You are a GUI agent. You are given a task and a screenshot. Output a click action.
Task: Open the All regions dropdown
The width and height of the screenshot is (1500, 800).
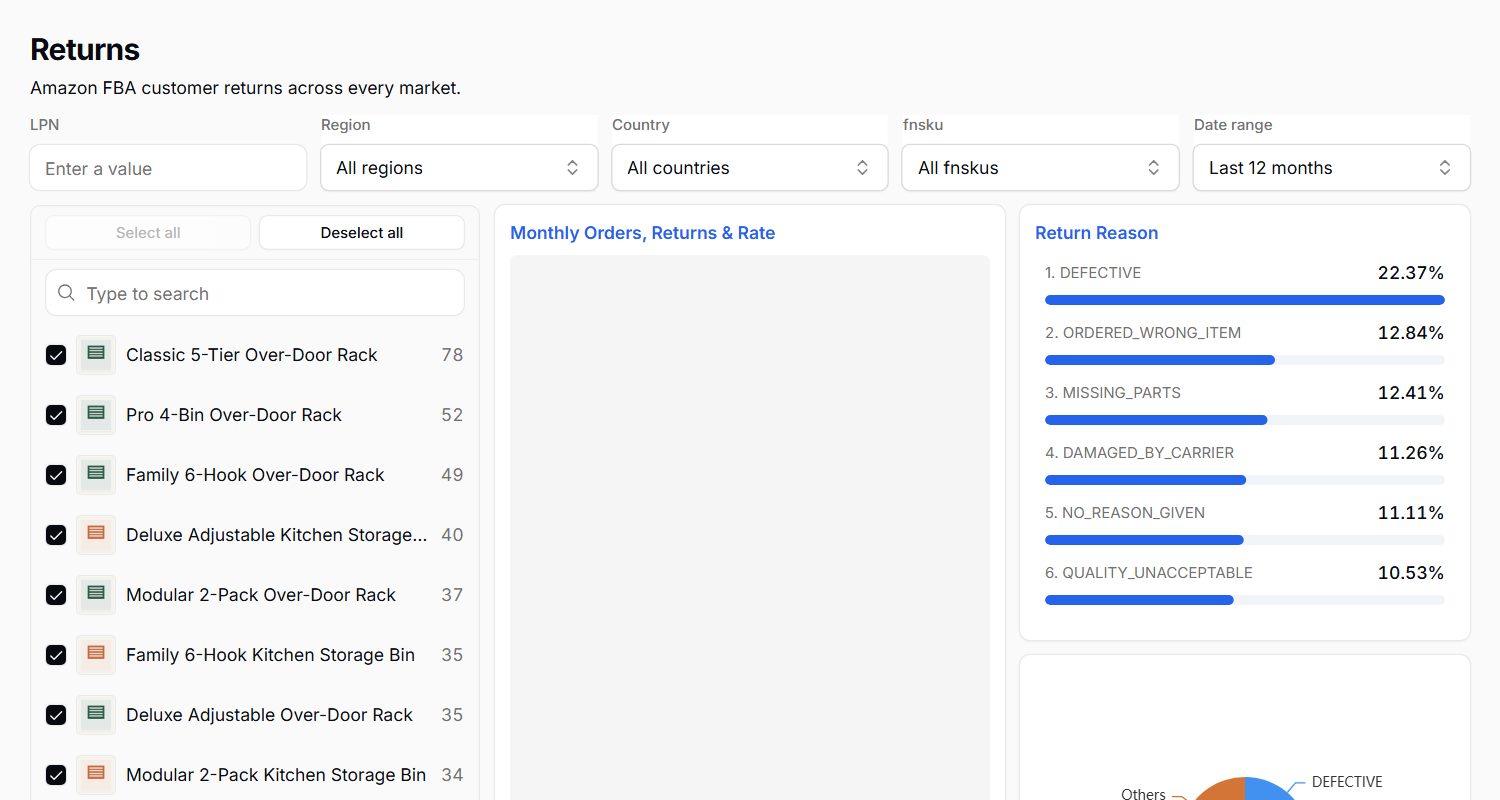coord(459,168)
